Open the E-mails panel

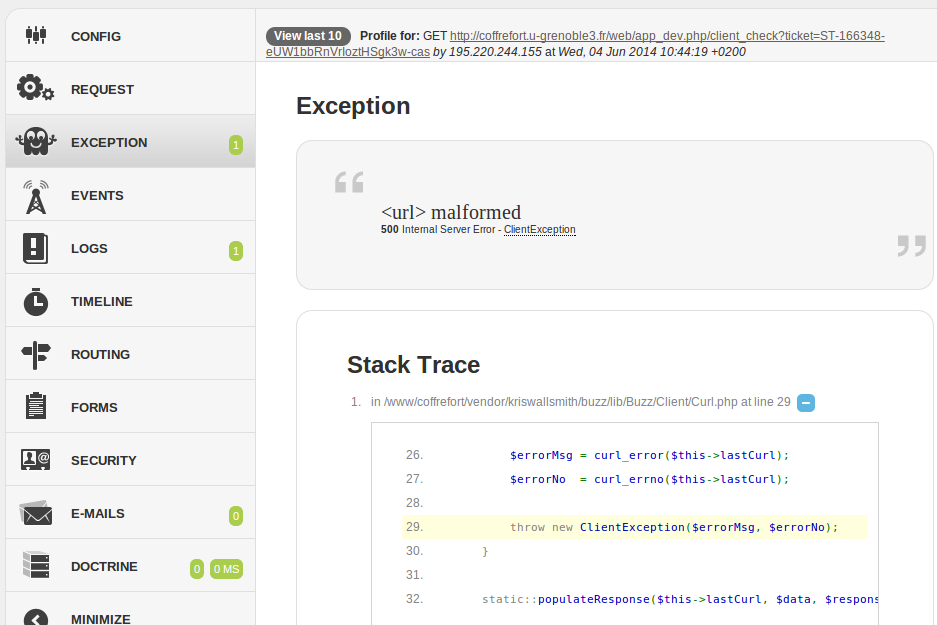click(x=130, y=513)
